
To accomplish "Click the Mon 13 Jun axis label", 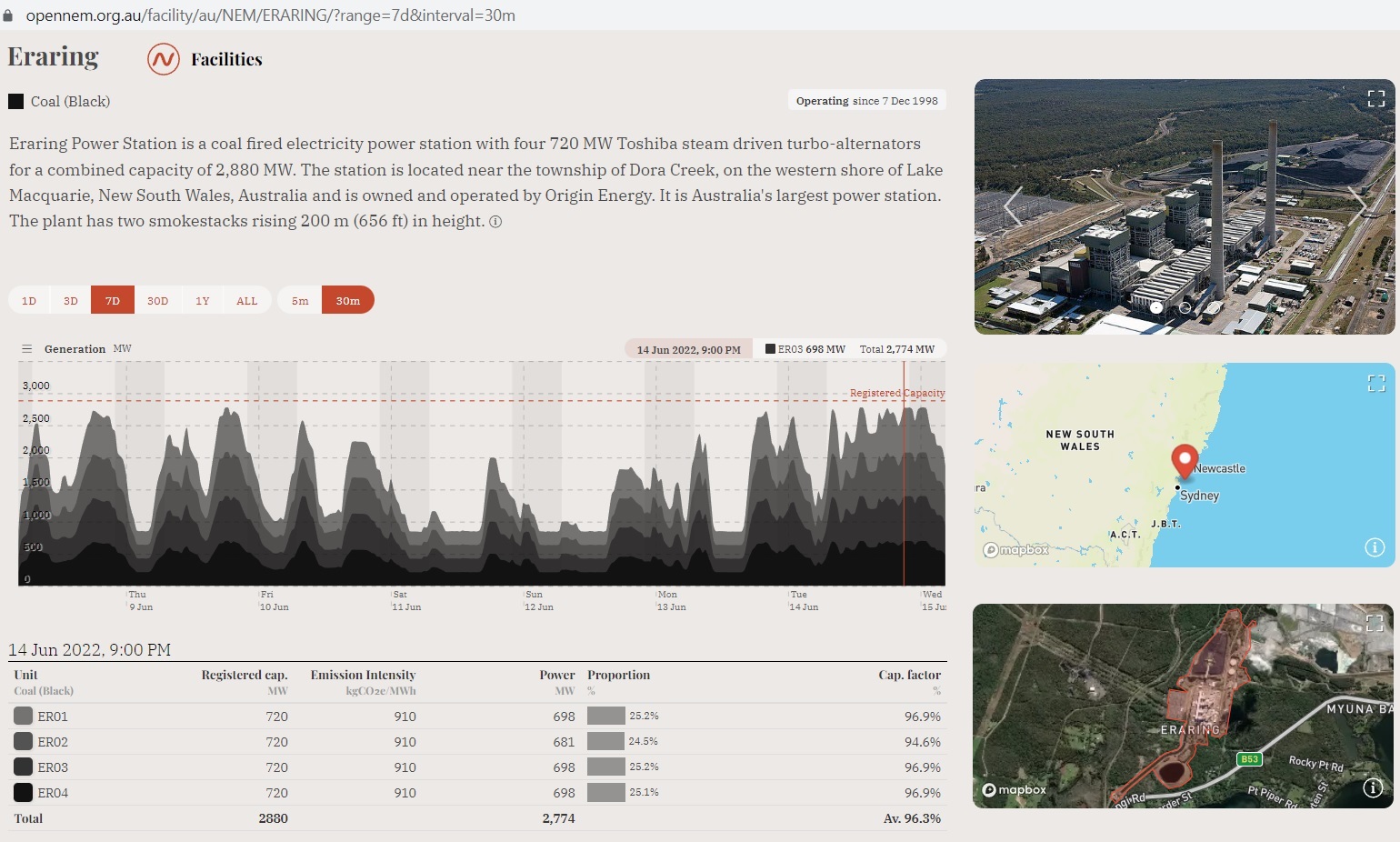I will coord(671,600).
